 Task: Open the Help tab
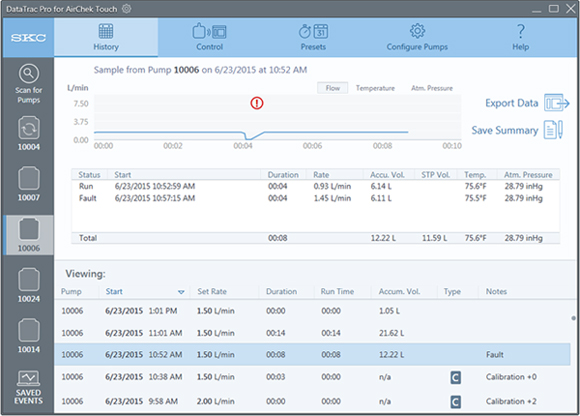(x=520, y=37)
